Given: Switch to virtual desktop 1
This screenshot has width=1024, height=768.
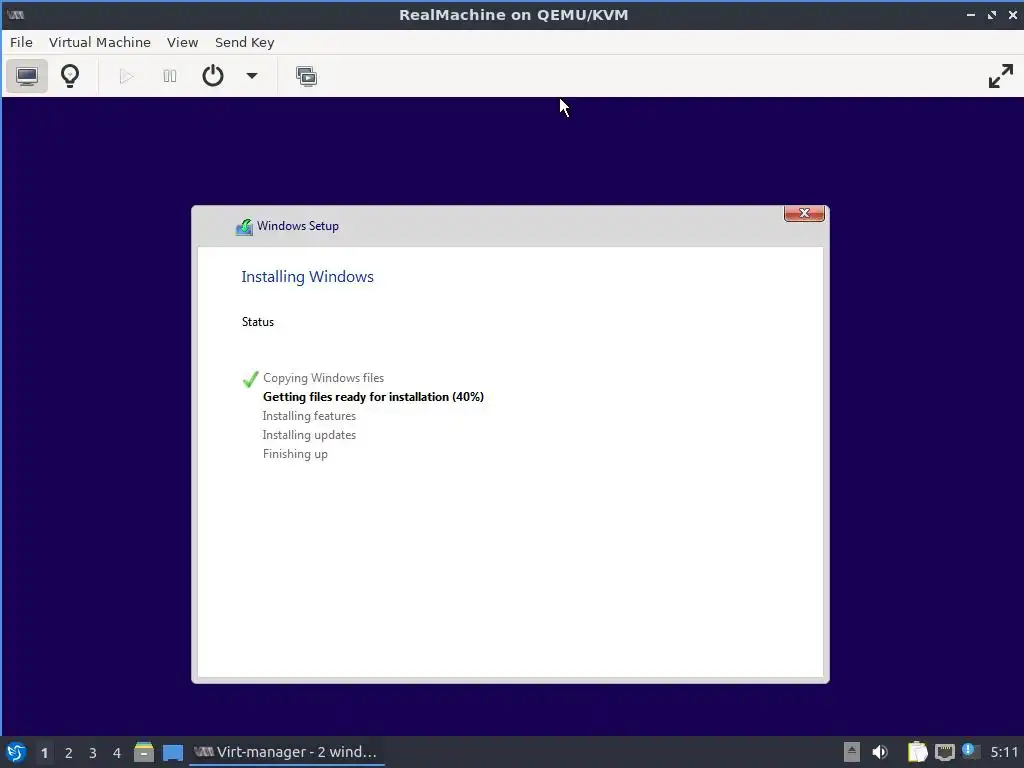Looking at the screenshot, I should 44,753.
